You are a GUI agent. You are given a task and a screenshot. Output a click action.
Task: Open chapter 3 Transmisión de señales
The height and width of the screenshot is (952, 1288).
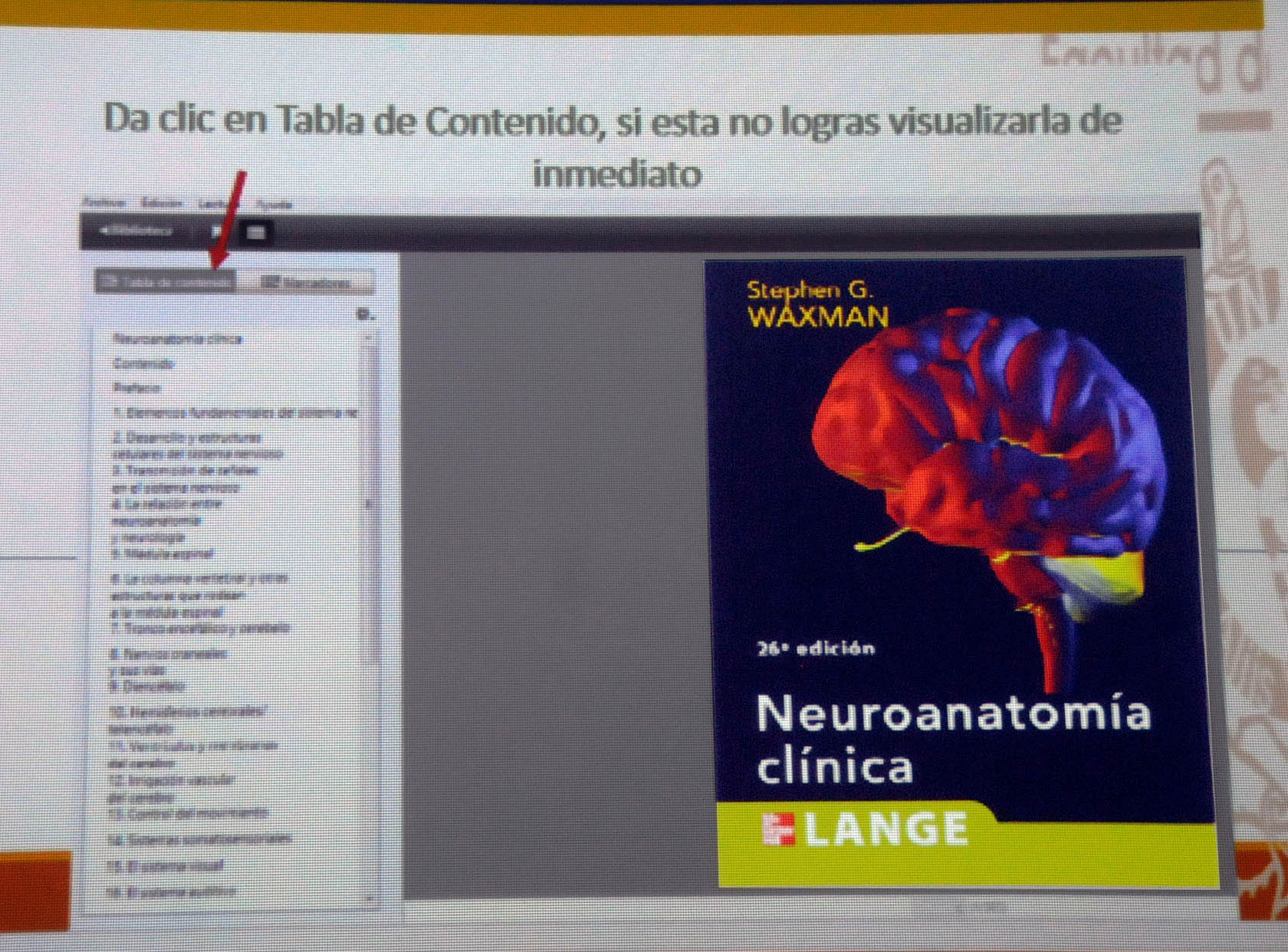[x=185, y=478]
